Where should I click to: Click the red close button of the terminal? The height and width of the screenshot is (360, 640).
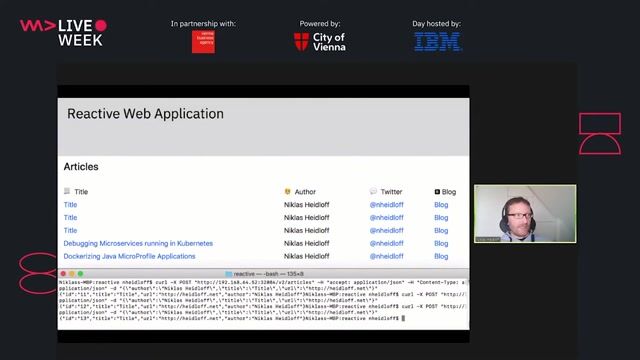tap(63, 274)
